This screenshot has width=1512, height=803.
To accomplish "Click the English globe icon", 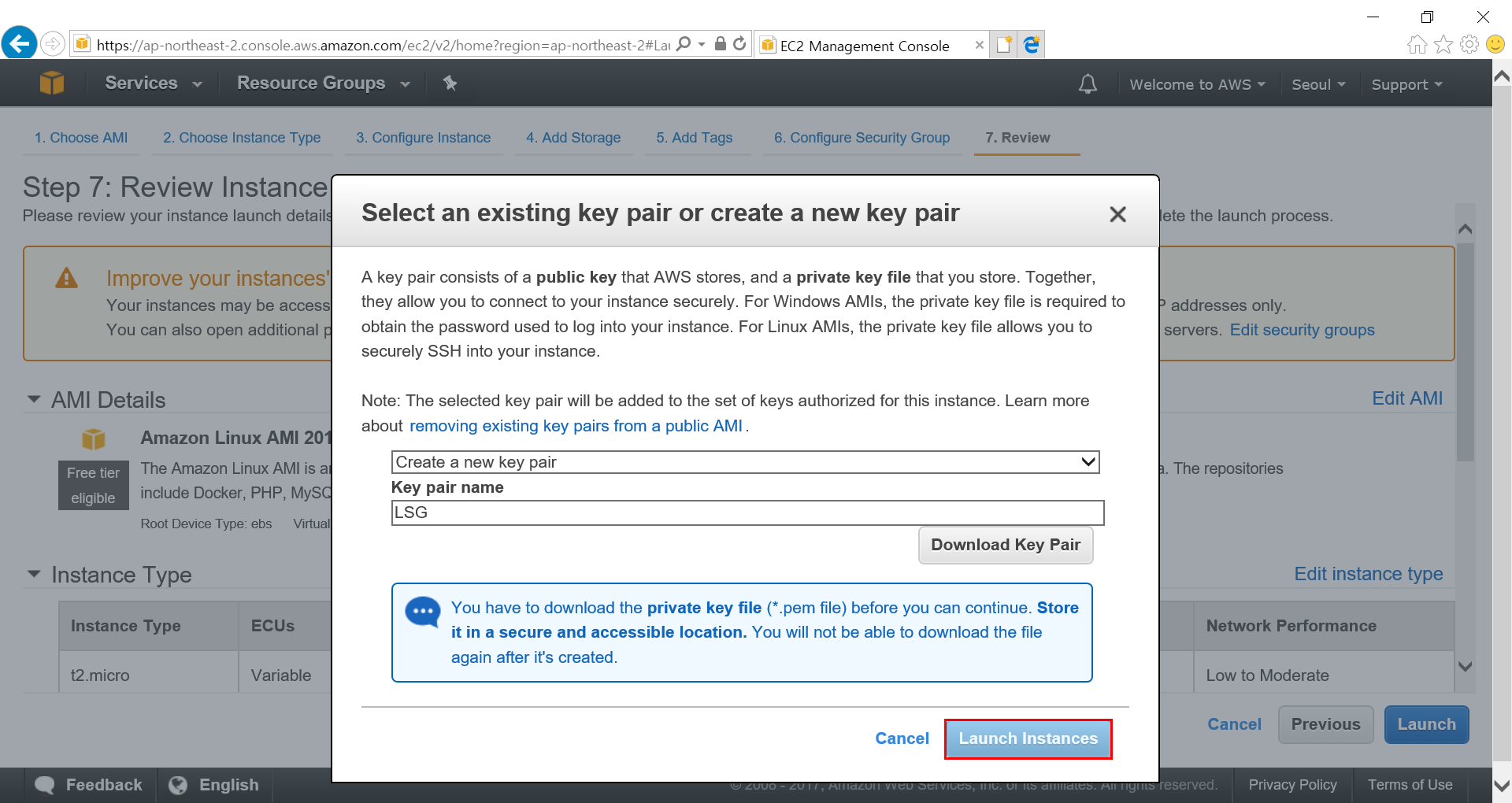I will [178, 785].
